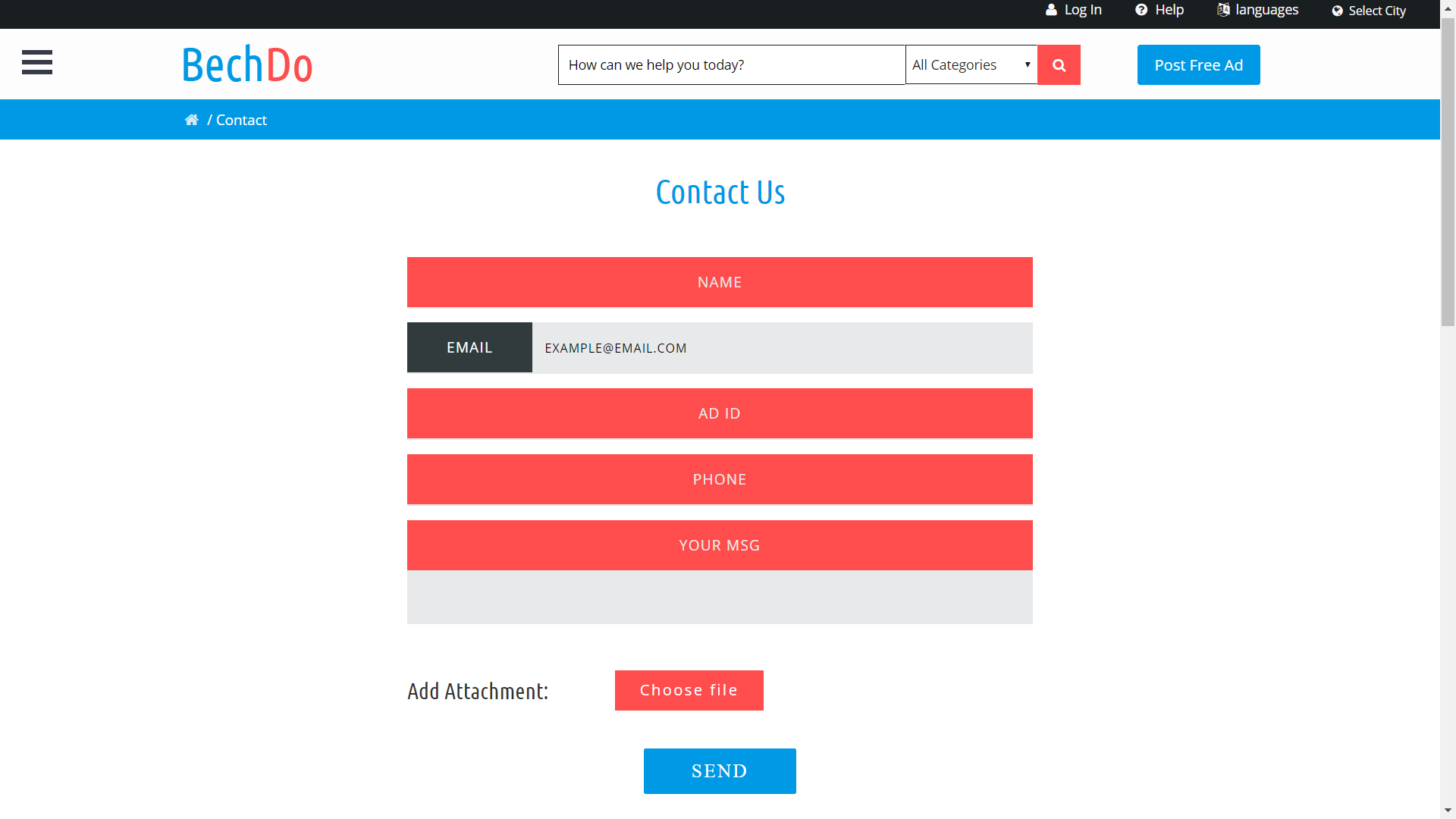Open the hamburger menu icon
1456x819 pixels.
pos(37,62)
